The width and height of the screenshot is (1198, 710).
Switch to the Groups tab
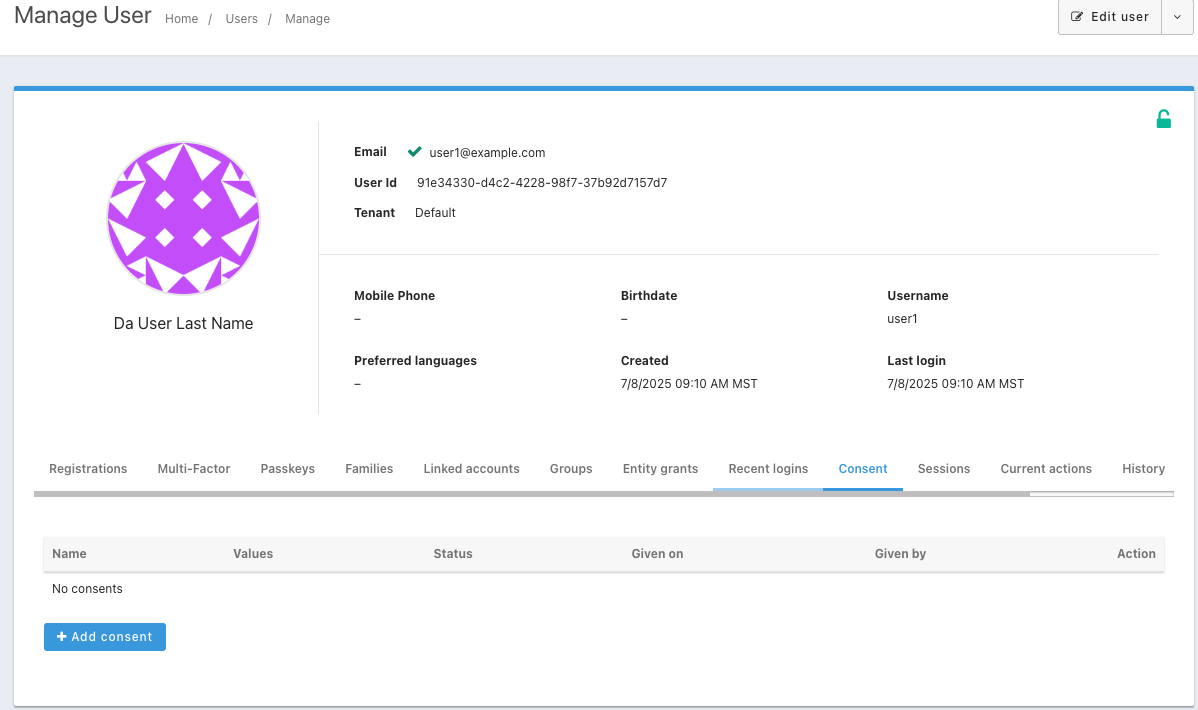pos(571,468)
